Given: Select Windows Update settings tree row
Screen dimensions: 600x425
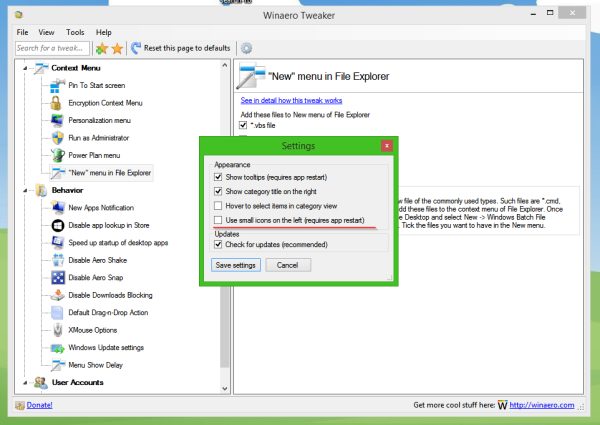Looking at the screenshot, I should 106,348.
